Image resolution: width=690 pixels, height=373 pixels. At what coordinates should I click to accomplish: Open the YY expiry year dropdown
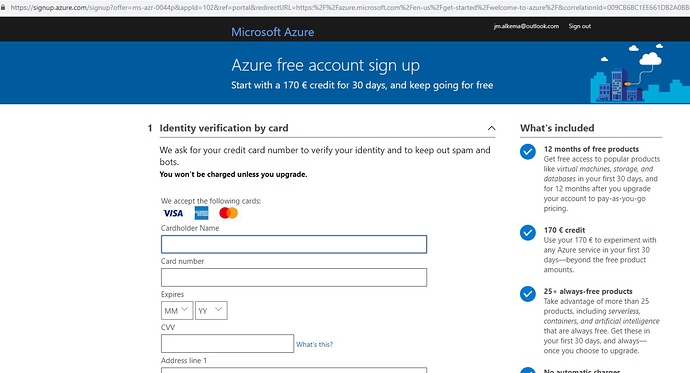point(211,311)
